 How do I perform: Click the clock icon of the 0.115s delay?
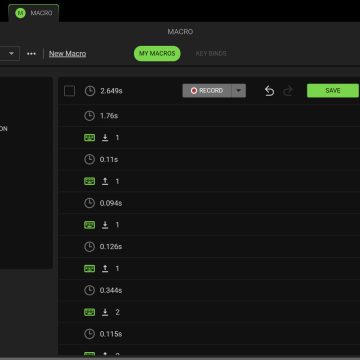point(89,334)
